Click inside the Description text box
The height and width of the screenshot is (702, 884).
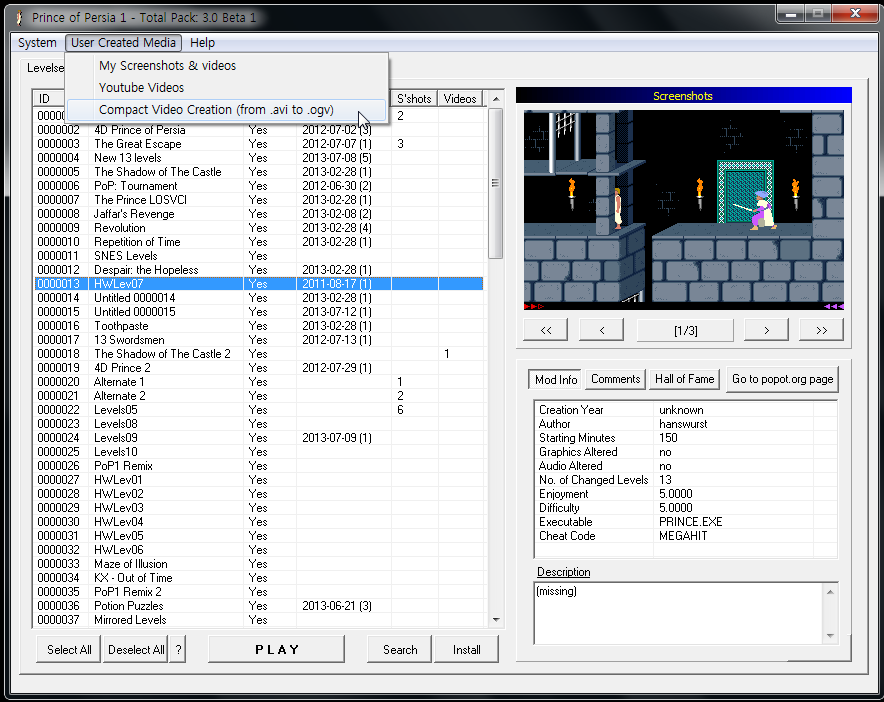coord(678,613)
